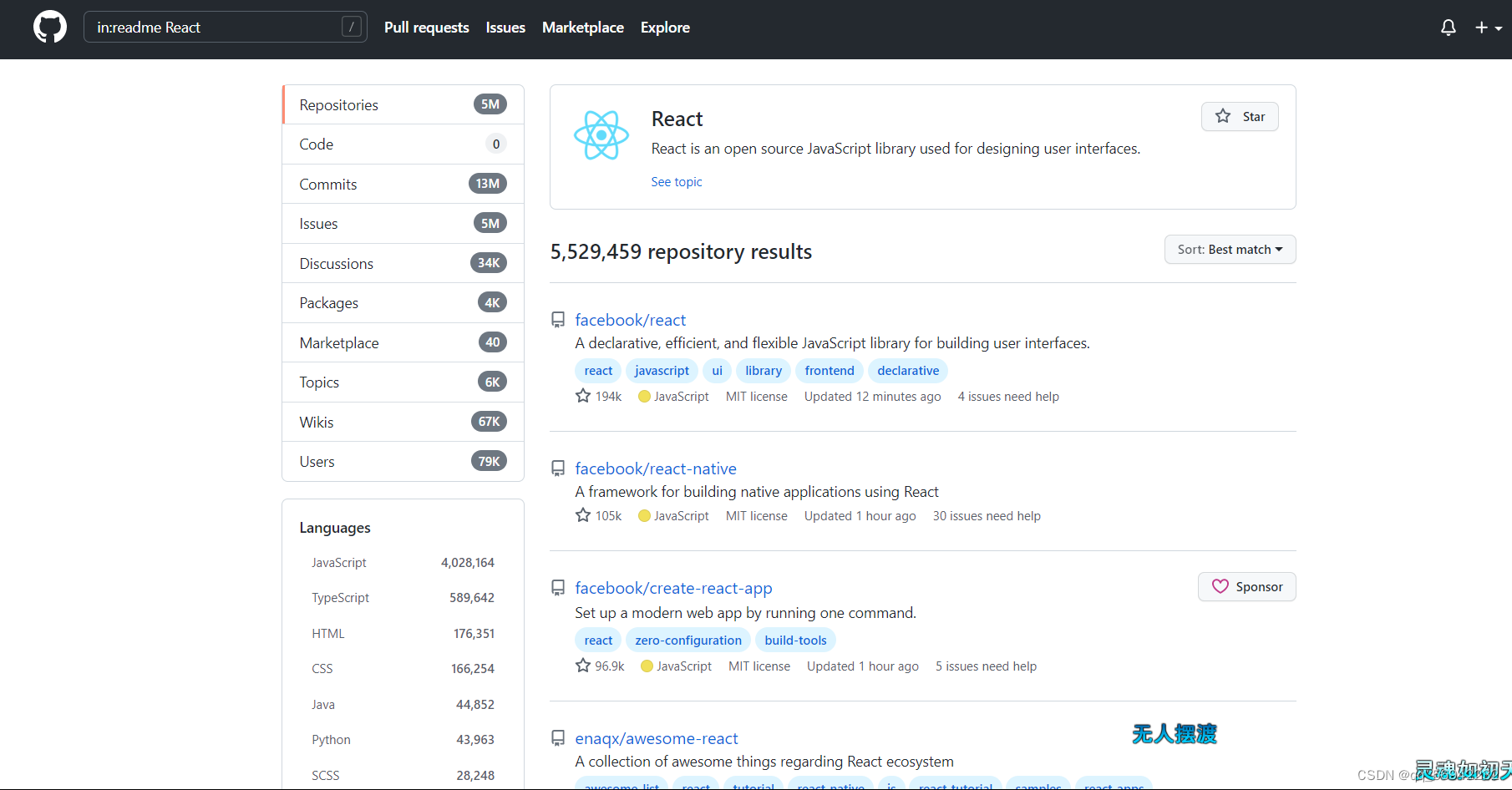Click declarative topic tag
The image size is (1512, 790).
[x=908, y=371]
